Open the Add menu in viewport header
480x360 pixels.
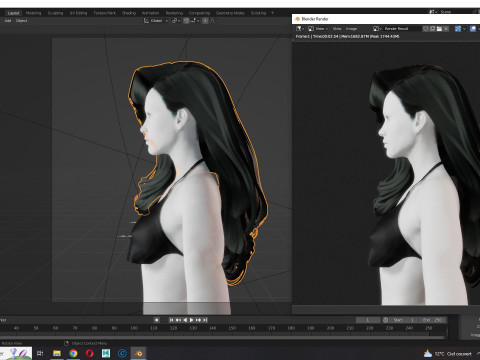tap(8, 21)
